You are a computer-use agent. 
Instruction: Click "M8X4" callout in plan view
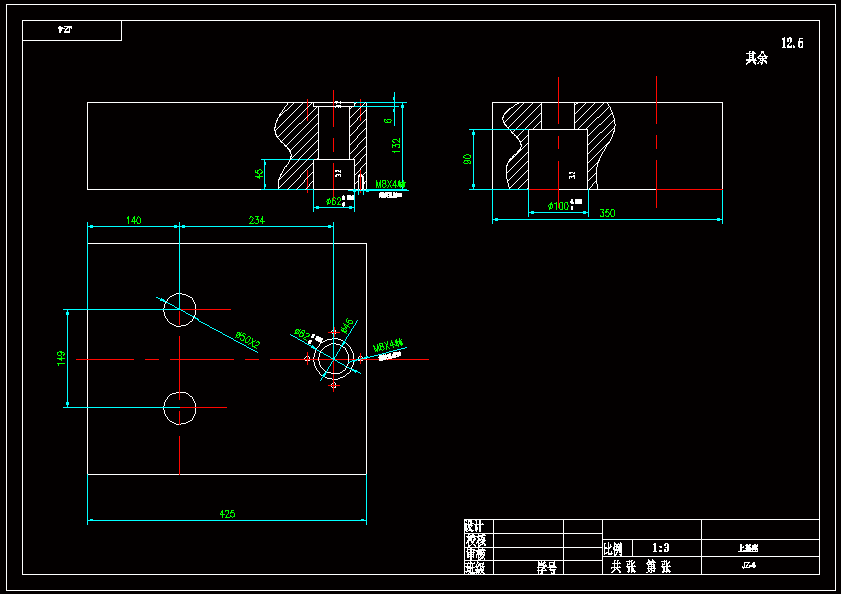388,344
